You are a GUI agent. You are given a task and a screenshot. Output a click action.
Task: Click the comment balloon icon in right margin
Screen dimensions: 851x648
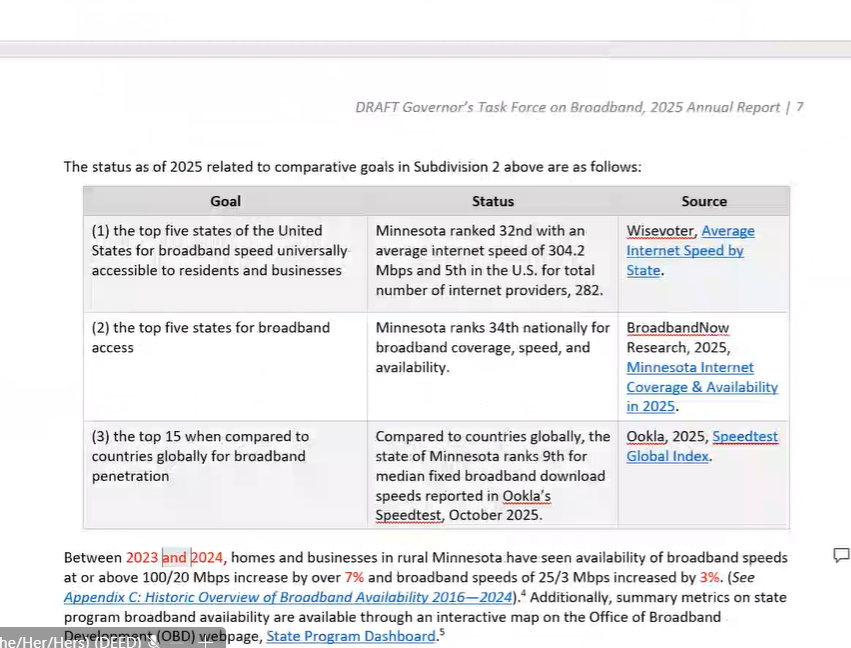pos(841,556)
